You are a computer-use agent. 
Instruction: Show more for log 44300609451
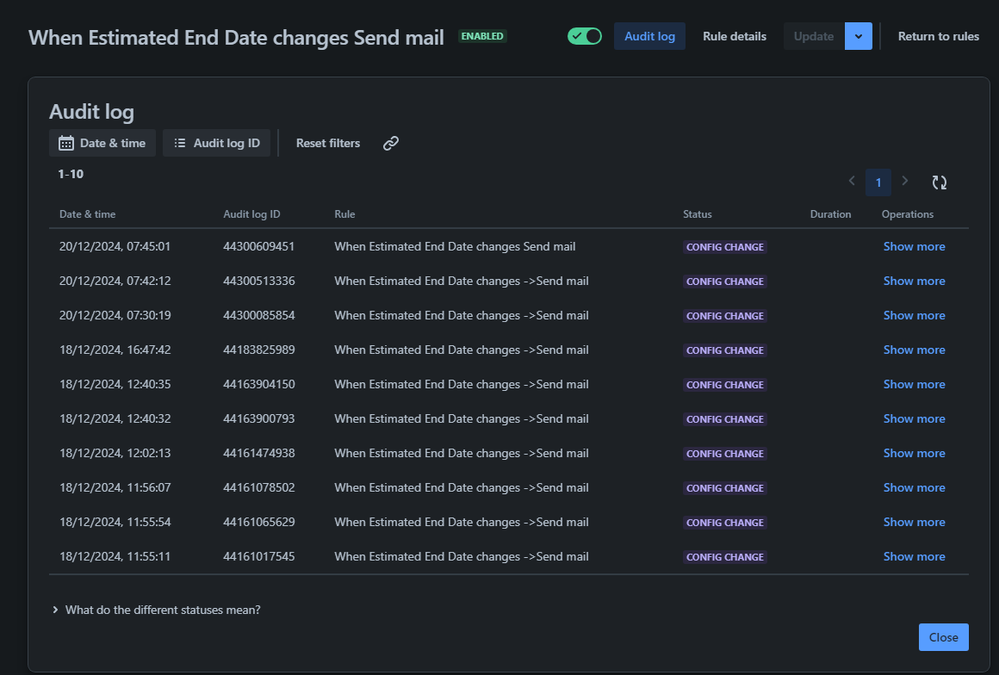(914, 247)
